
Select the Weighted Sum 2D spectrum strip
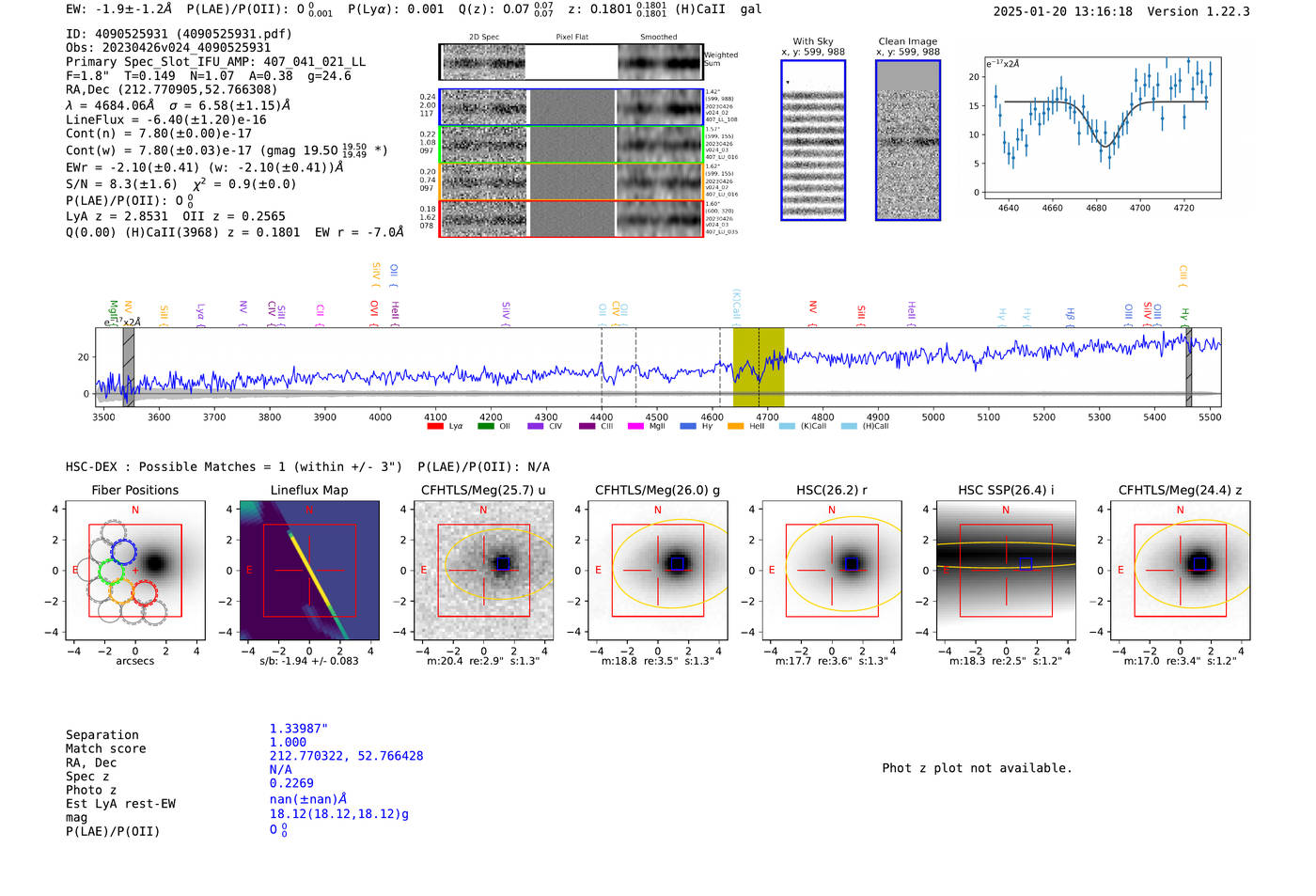coord(571,62)
